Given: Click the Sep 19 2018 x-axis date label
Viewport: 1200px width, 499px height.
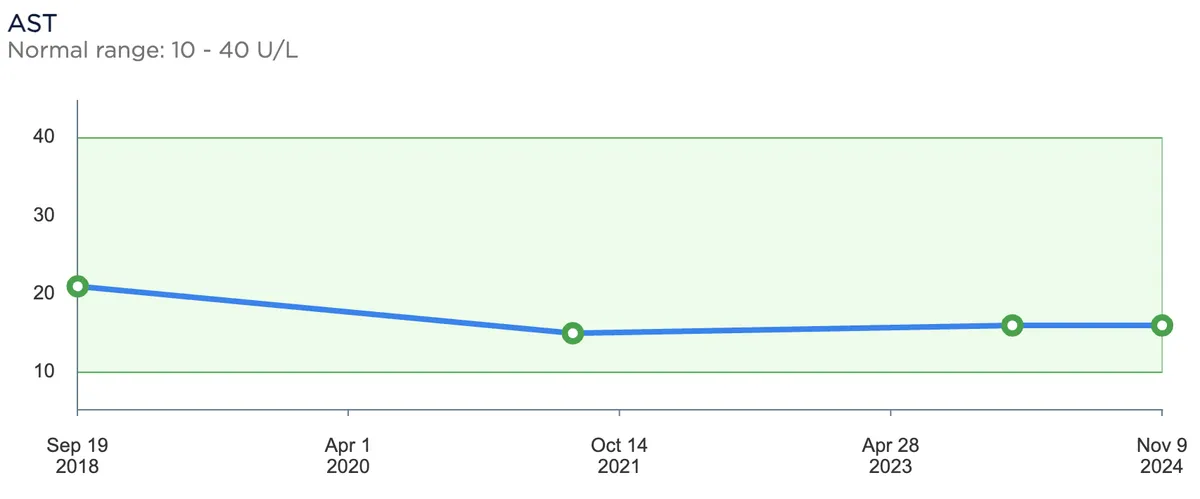Looking at the screenshot, I should (77, 456).
